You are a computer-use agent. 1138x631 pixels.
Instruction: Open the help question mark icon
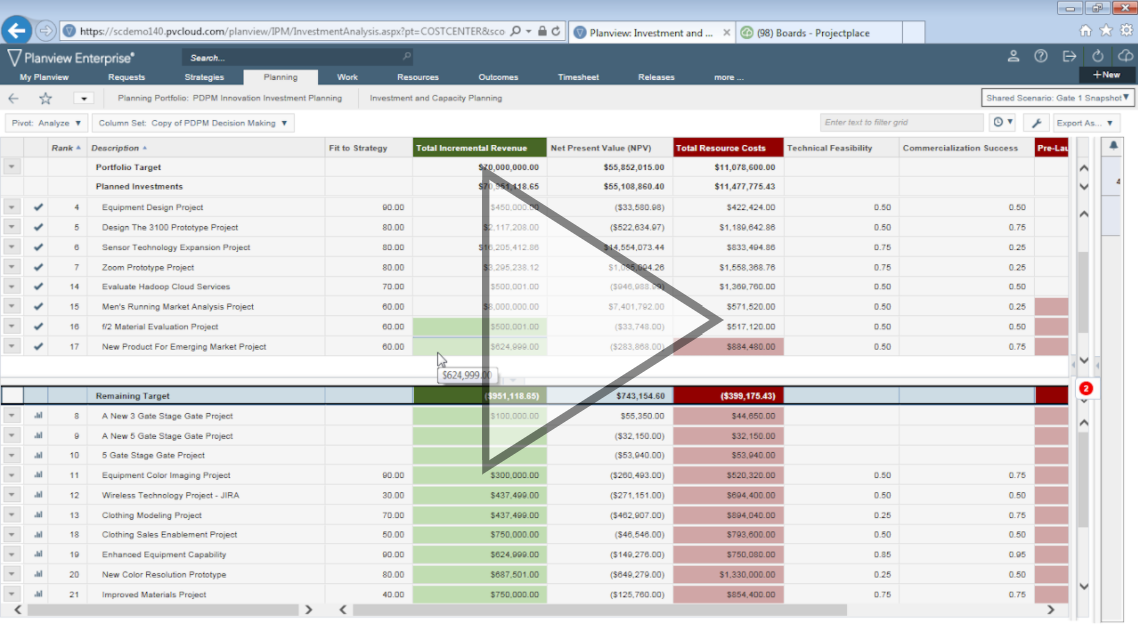coord(1041,56)
